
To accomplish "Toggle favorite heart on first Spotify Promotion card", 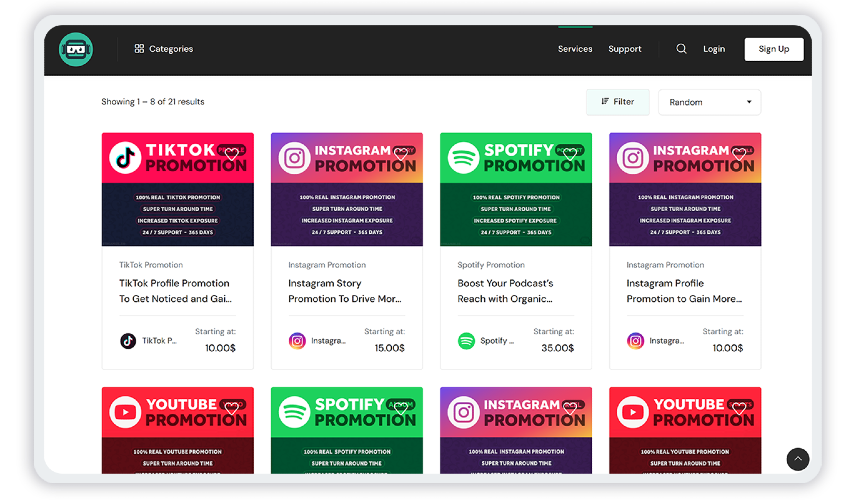I will pos(570,154).
